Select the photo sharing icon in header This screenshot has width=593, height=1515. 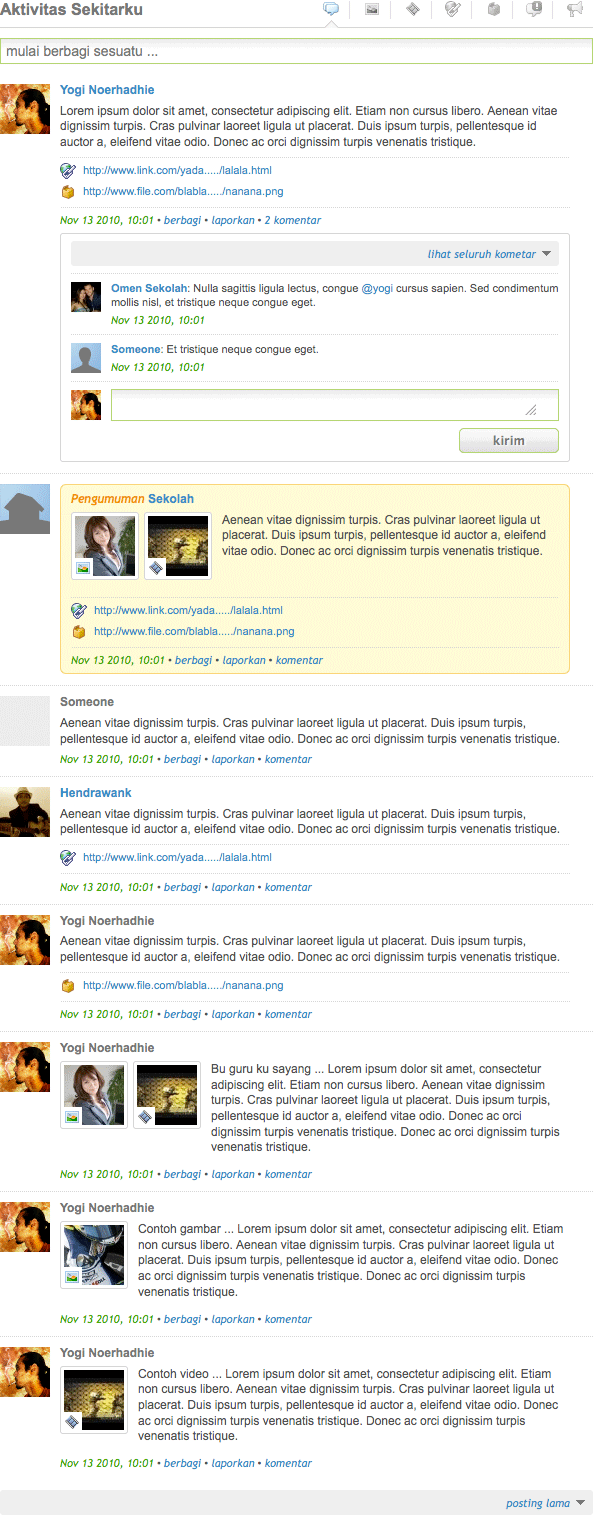tap(372, 10)
